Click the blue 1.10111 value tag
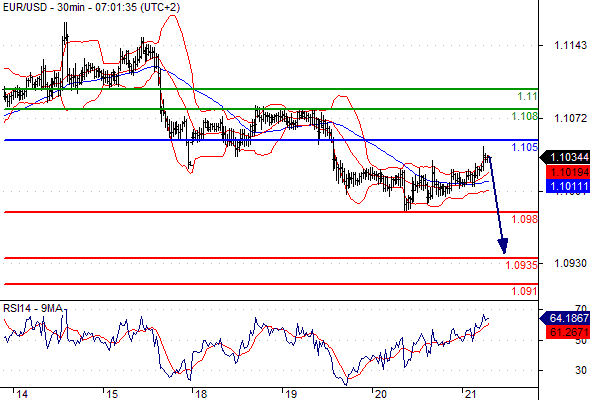The height and width of the screenshot is (400, 590). point(568,186)
